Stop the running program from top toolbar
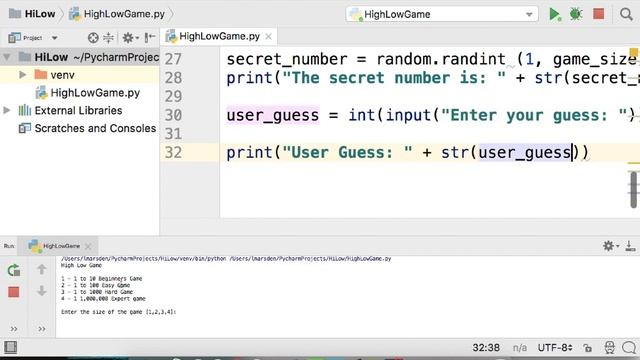Screen dimensions: 640x360 point(598,14)
